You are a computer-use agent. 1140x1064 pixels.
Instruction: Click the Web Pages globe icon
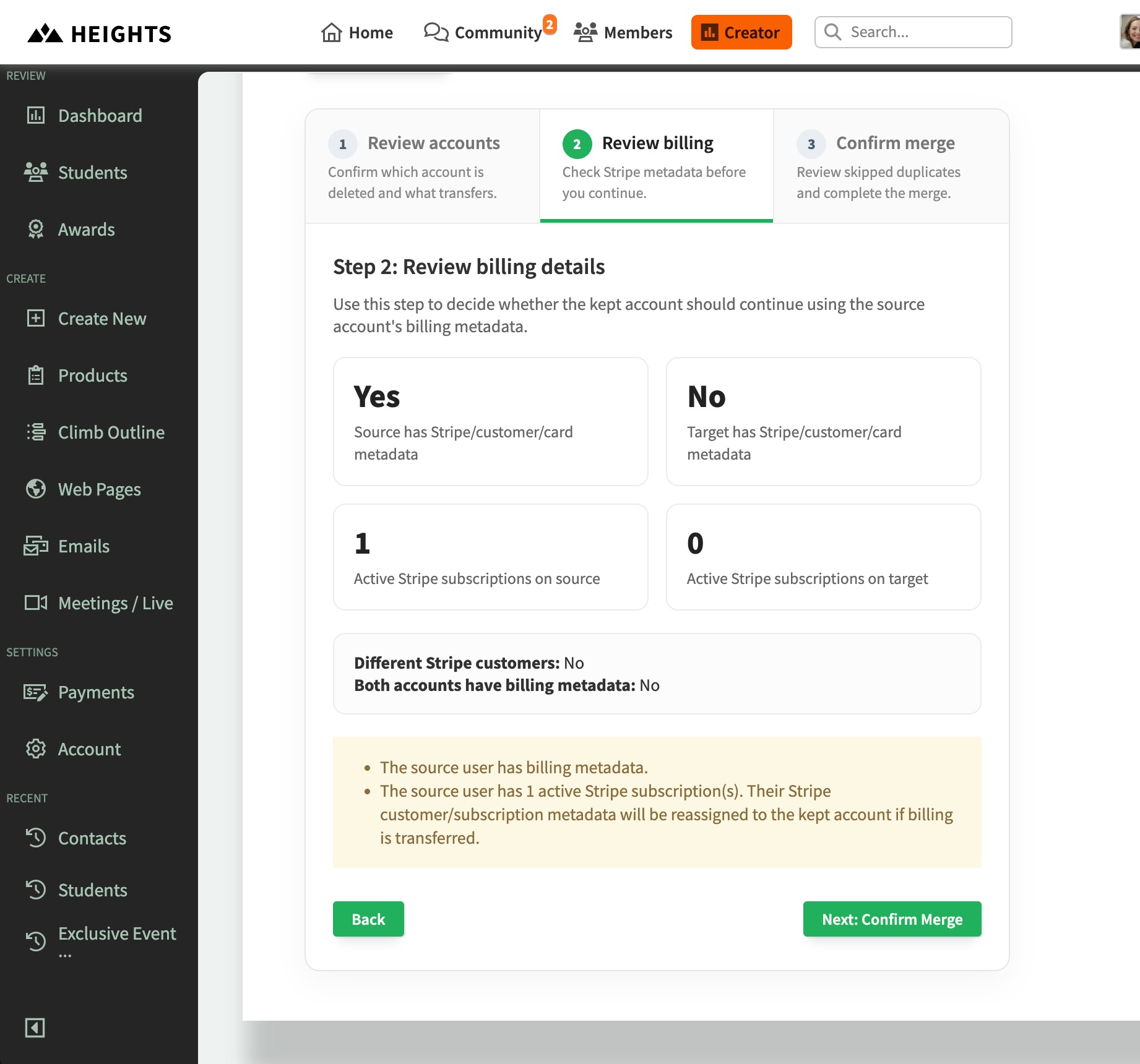(x=36, y=489)
